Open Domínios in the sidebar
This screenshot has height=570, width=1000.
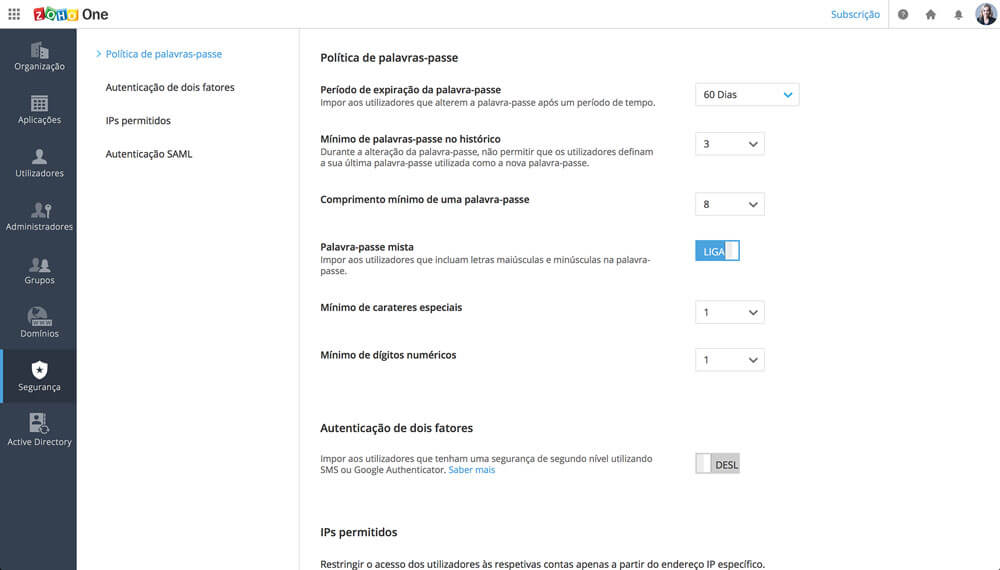tap(39, 323)
